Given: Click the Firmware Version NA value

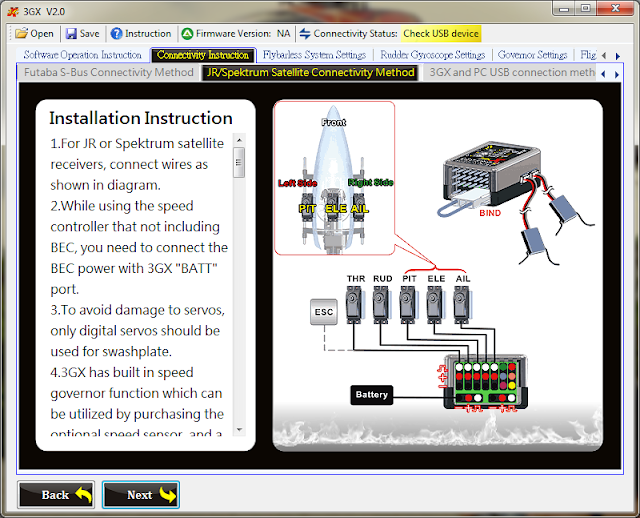Looking at the screenshot, I should coord(283,33).
